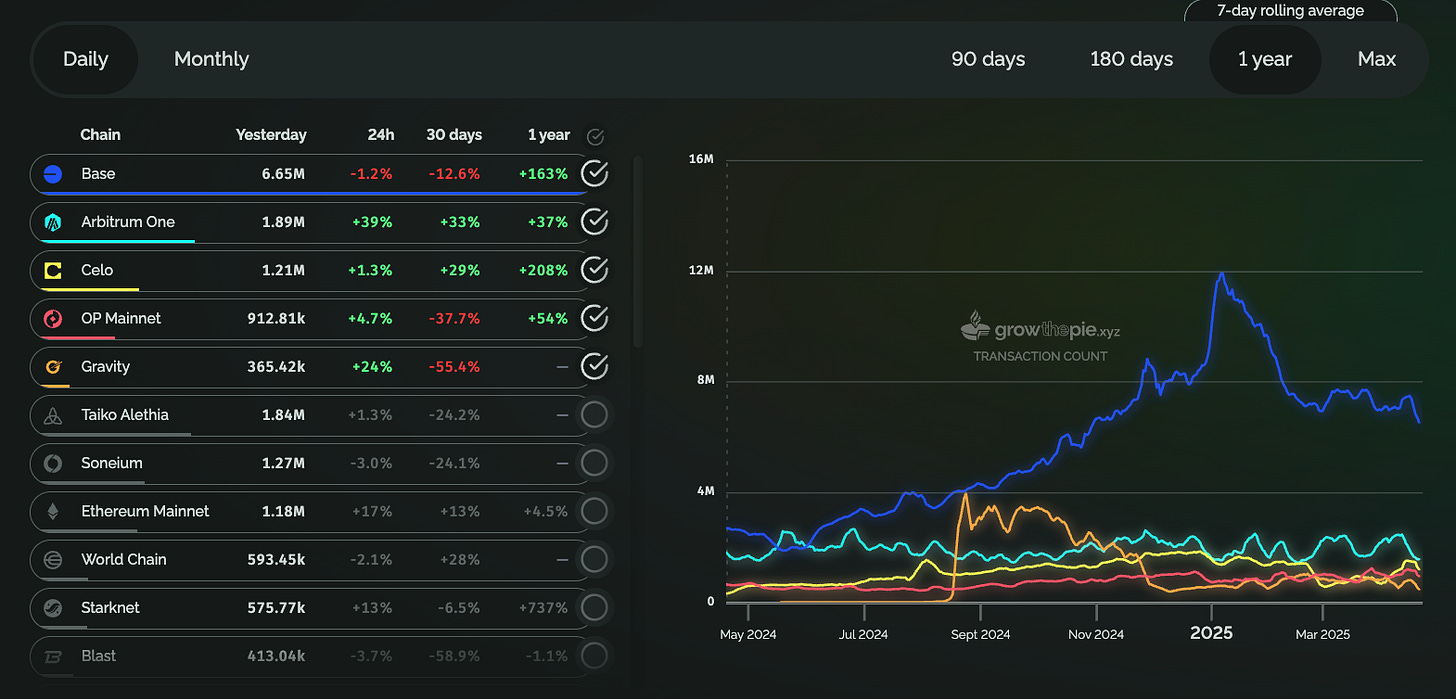
Task: Click Soneium's 1.27M value
Action: 283,463
